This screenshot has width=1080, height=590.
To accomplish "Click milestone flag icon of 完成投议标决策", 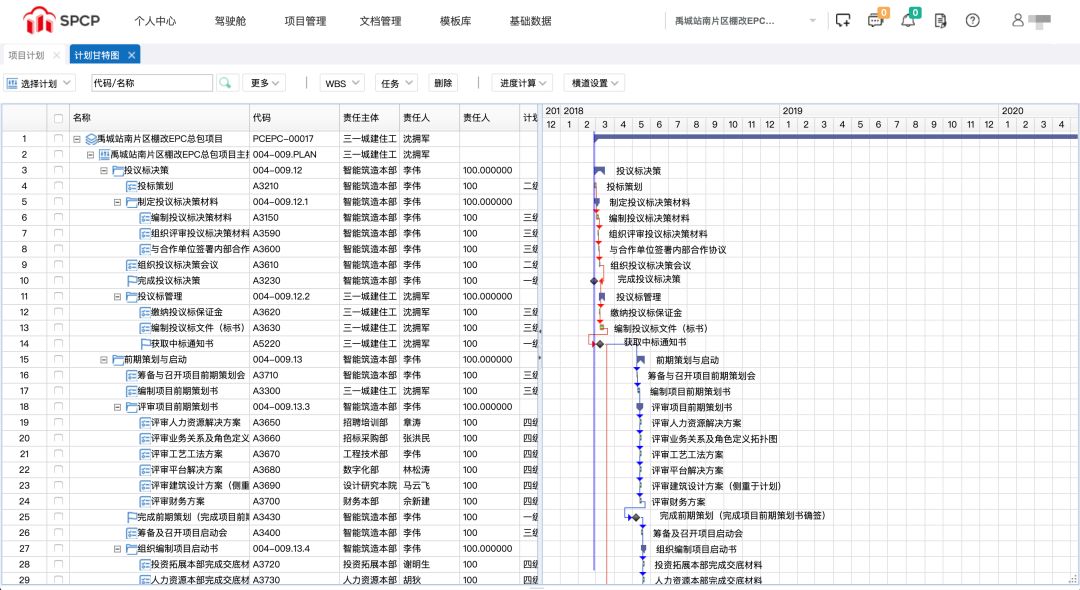I will (132, 281).
